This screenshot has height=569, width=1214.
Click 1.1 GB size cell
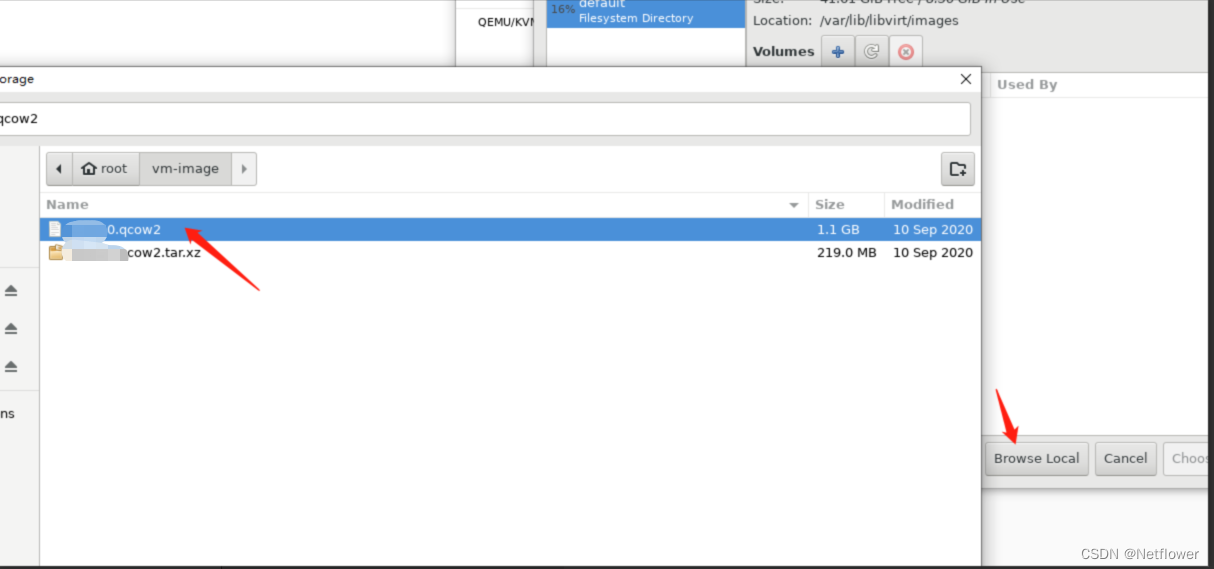[837, 229]
